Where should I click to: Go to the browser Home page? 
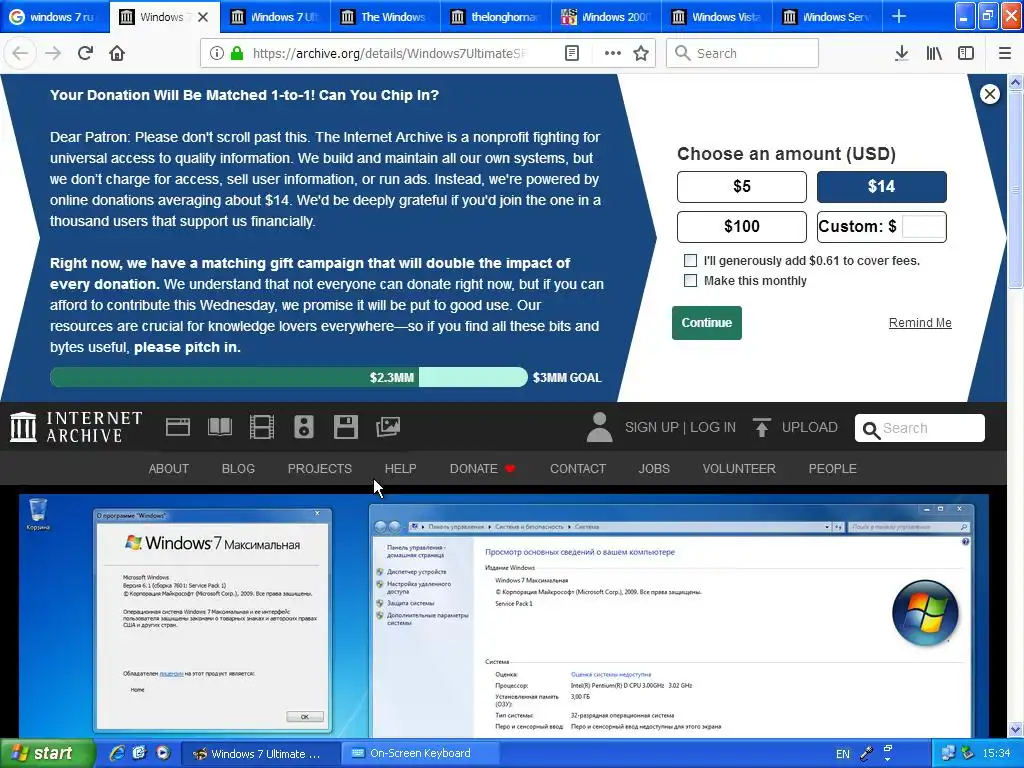click(117, 53)
